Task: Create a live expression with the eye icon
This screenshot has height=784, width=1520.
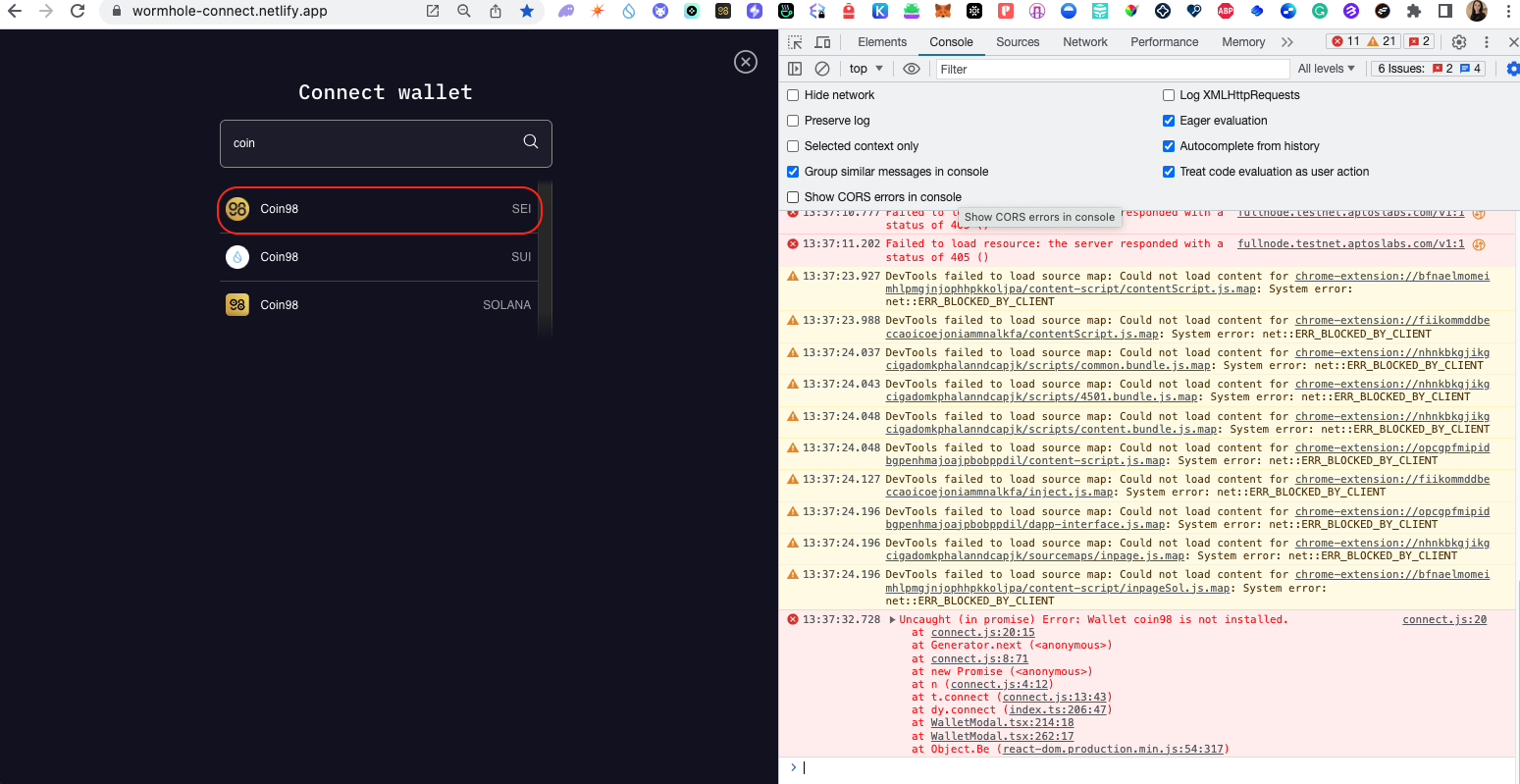Action: pyautogui.click(x=911, y=68)
